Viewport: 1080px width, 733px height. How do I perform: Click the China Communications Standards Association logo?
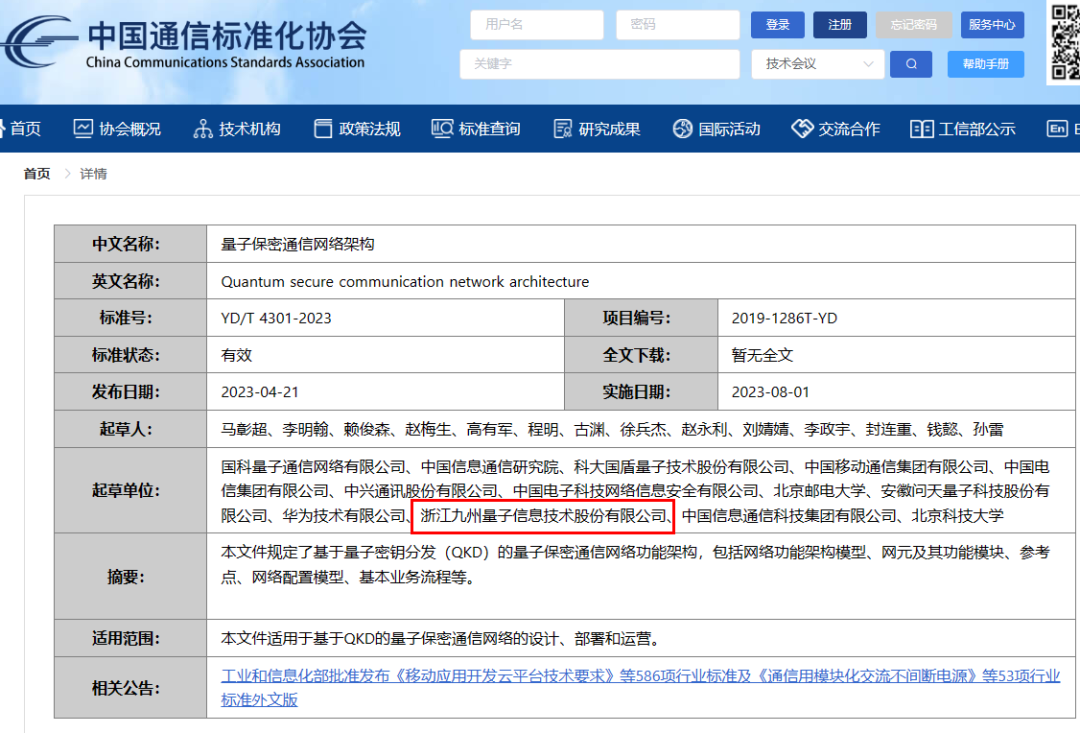[x=184, y=43]
